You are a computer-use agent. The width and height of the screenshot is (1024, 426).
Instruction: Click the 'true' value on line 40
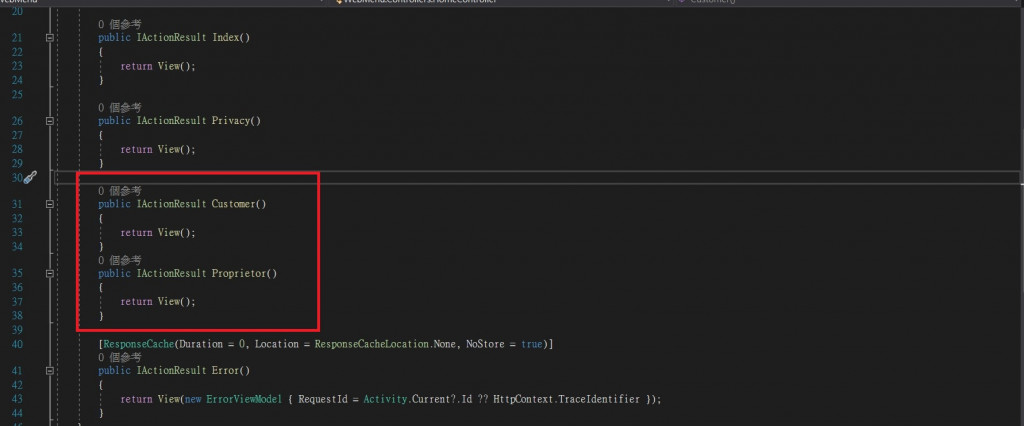click(532, 344)
